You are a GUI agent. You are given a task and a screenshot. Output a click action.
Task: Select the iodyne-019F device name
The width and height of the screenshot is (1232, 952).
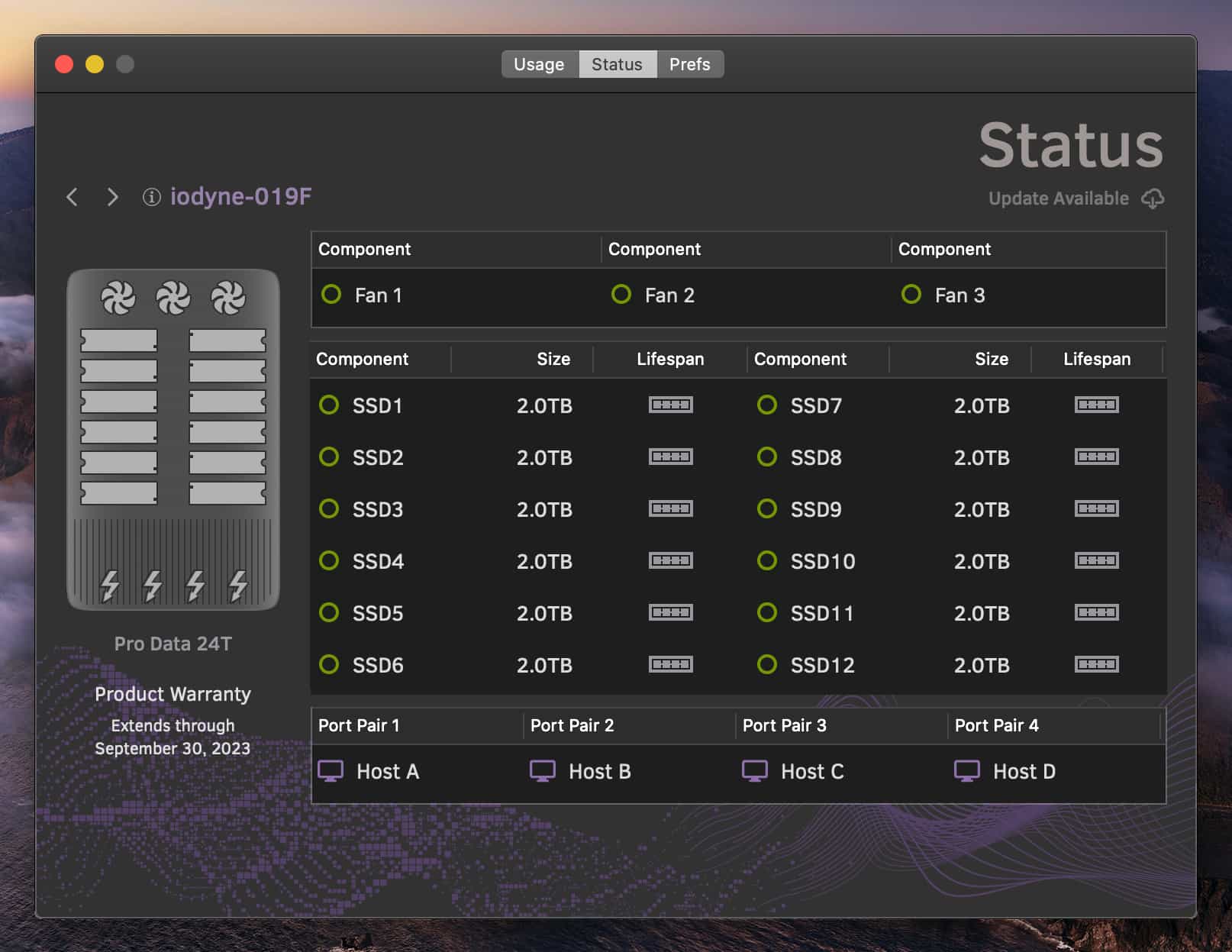(x=240, y=196)
